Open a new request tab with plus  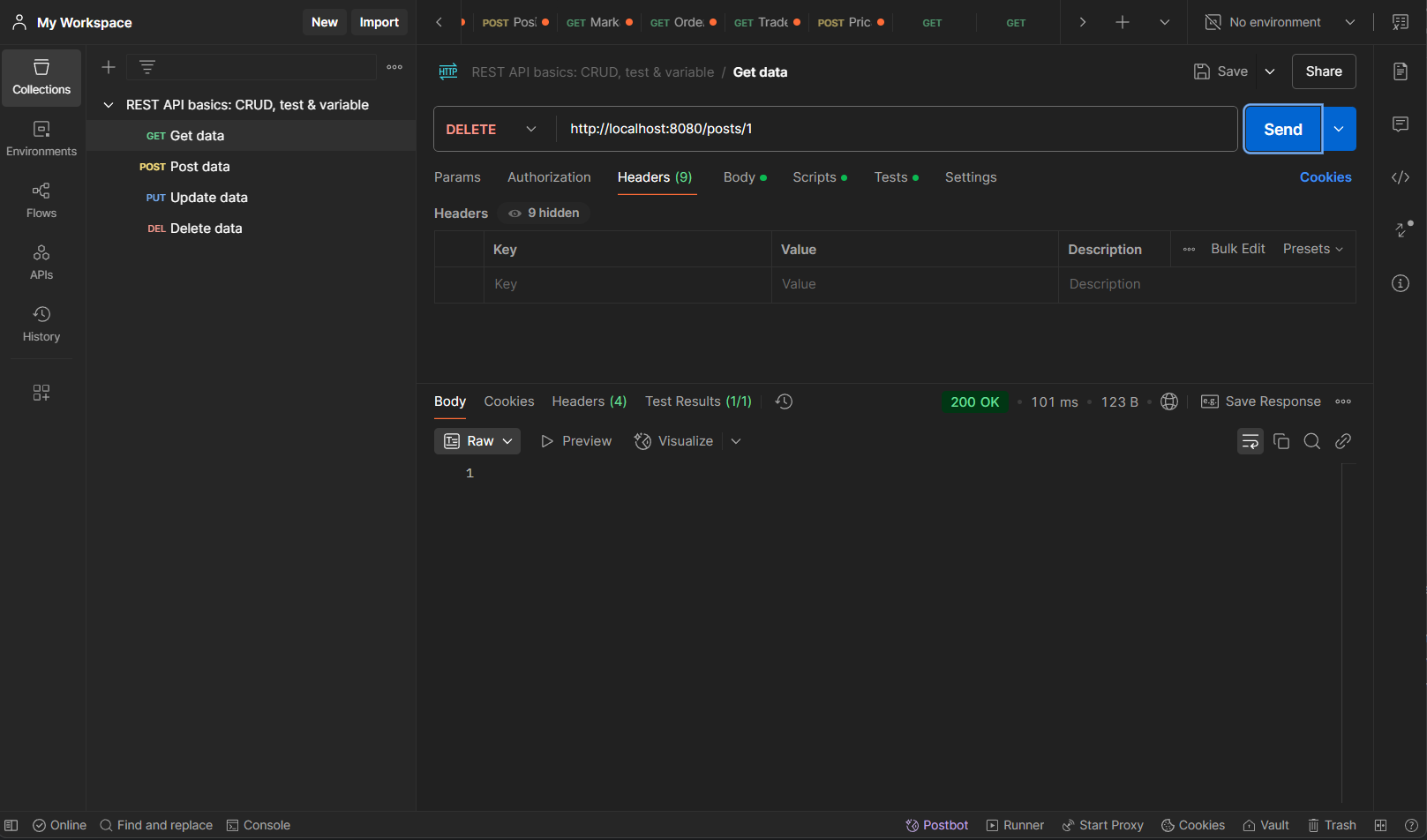point(1123,22)
